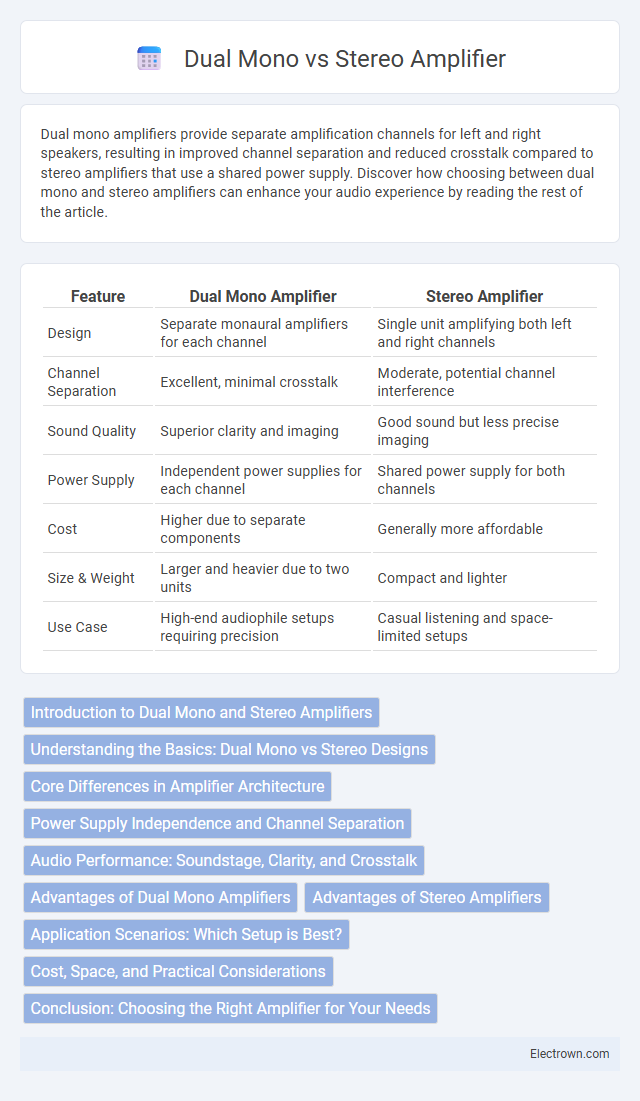
Task: Click the Use Case row label
Action: pos(77,627)
